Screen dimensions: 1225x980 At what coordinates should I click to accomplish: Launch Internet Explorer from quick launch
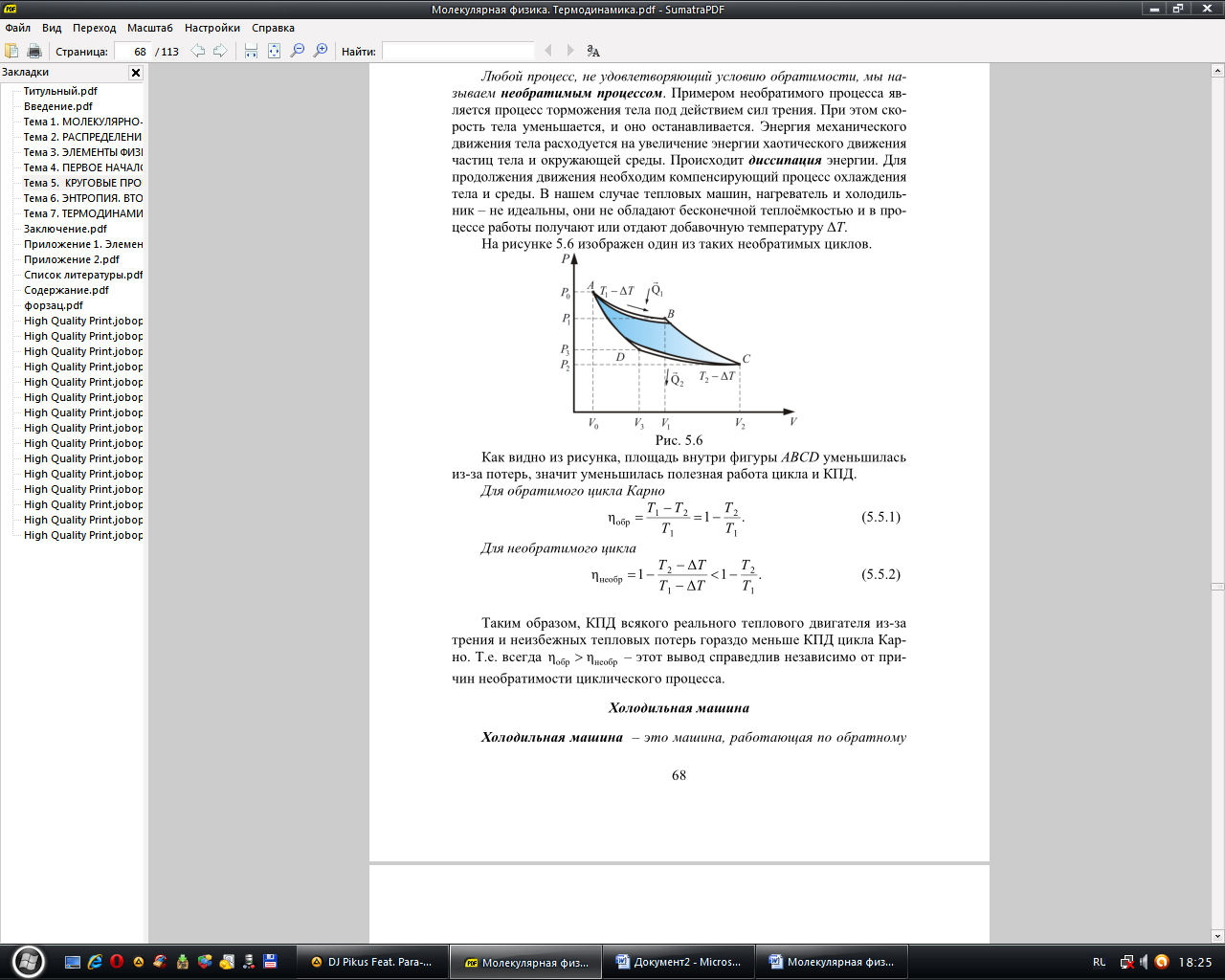[x=95, y=962]
